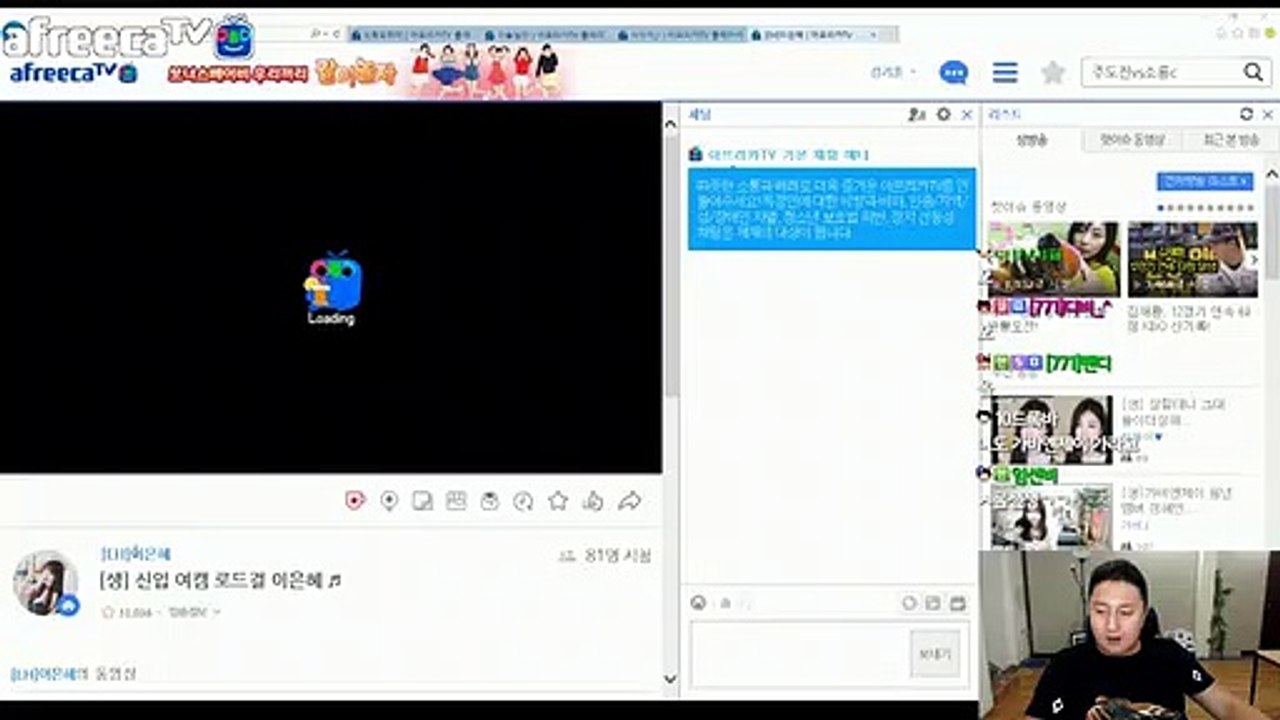The width and height of the screenshot is (1280, 720).
Task: Click the gift box icon under player
Action: click(490, 501)
